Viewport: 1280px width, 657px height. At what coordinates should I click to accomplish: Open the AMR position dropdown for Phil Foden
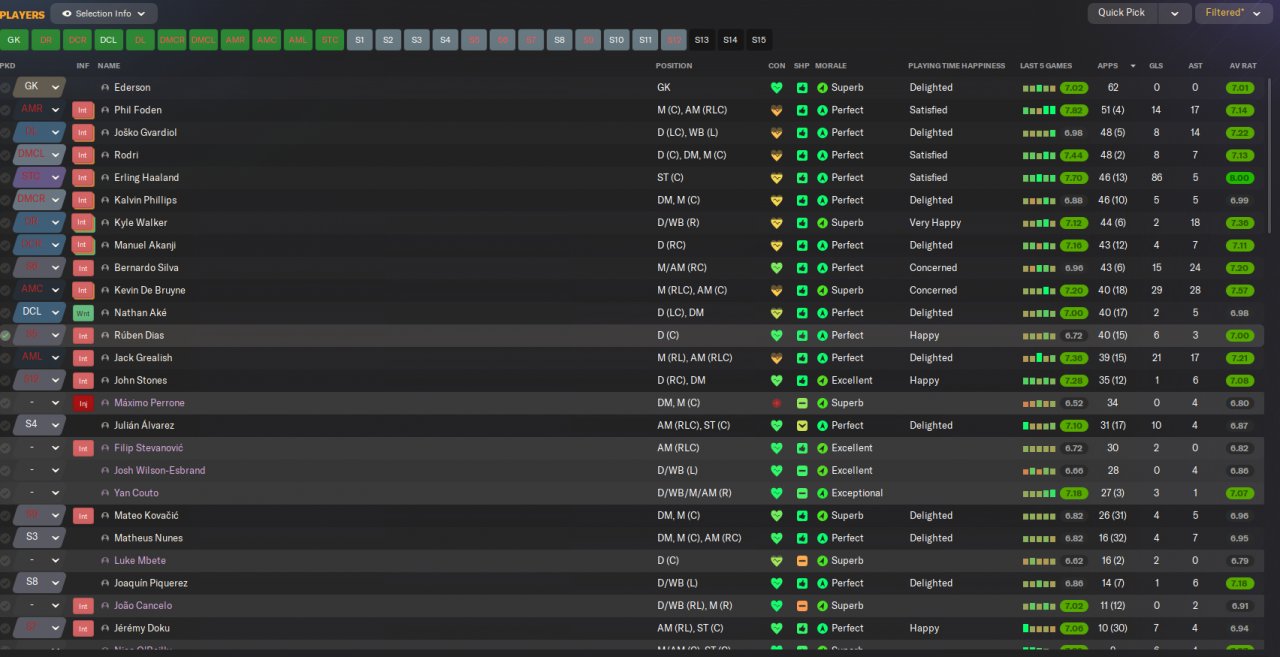coord(40,110)
